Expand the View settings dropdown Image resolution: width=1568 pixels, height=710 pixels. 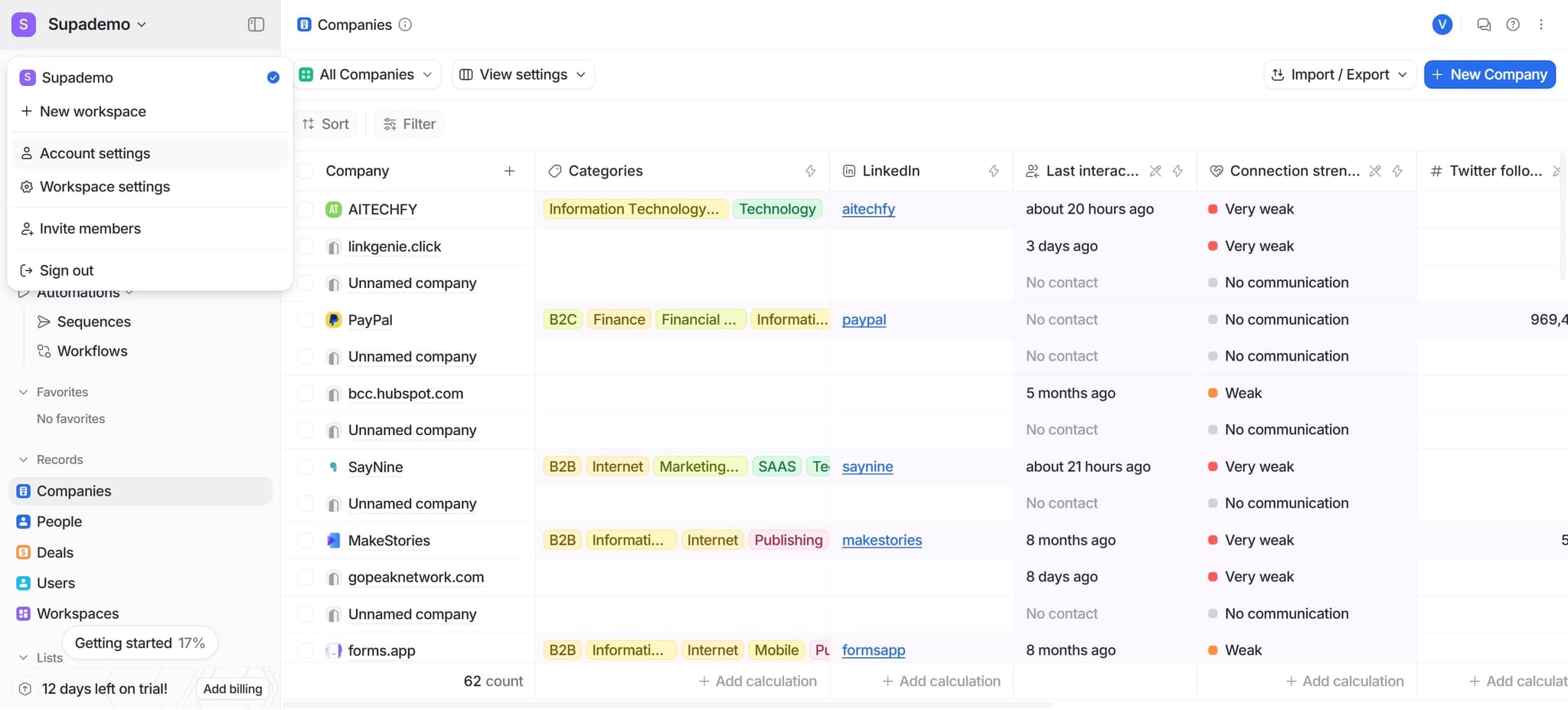pos(523,74)
